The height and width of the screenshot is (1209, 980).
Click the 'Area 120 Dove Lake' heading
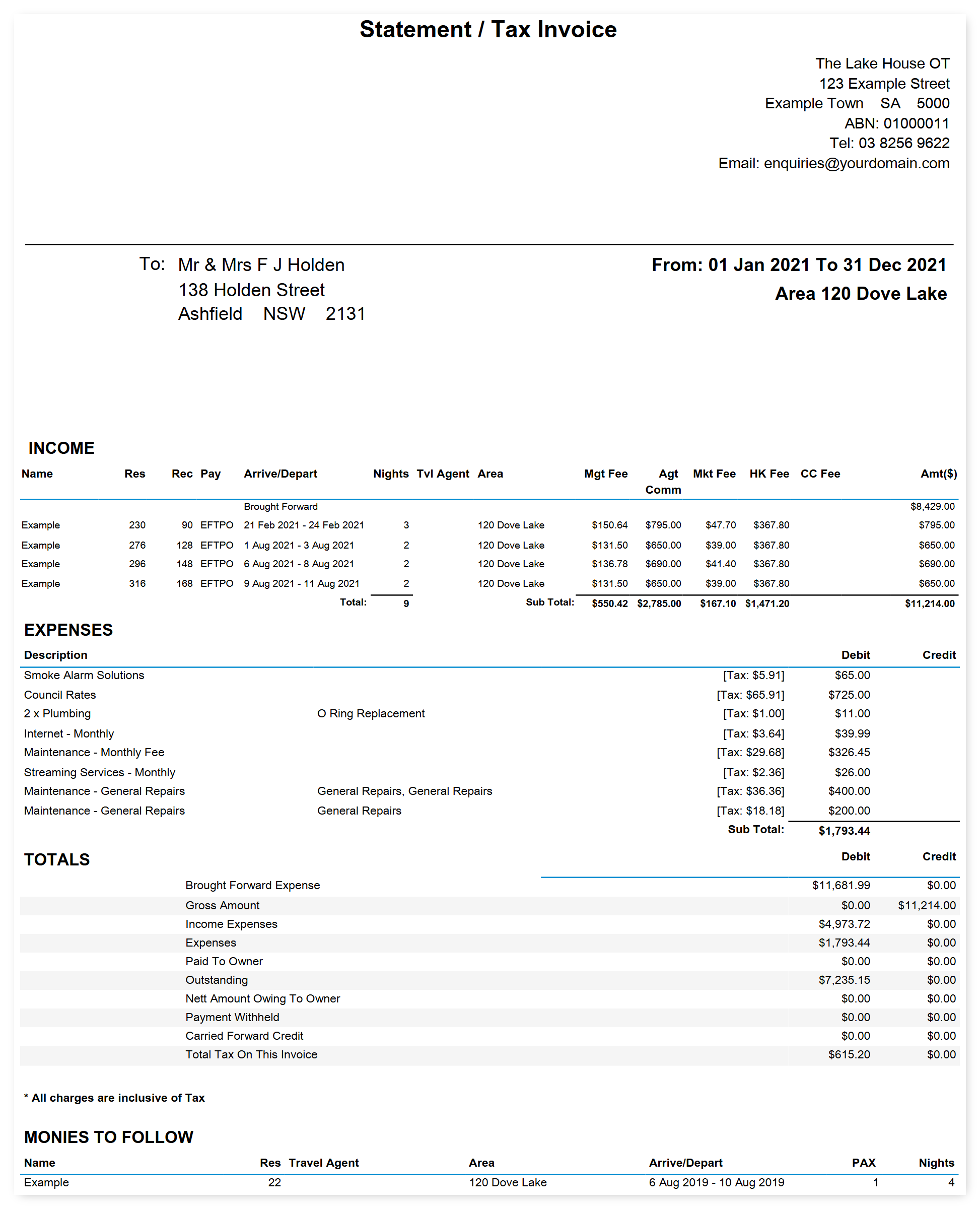pyautogui.click(x=860, y=294)
